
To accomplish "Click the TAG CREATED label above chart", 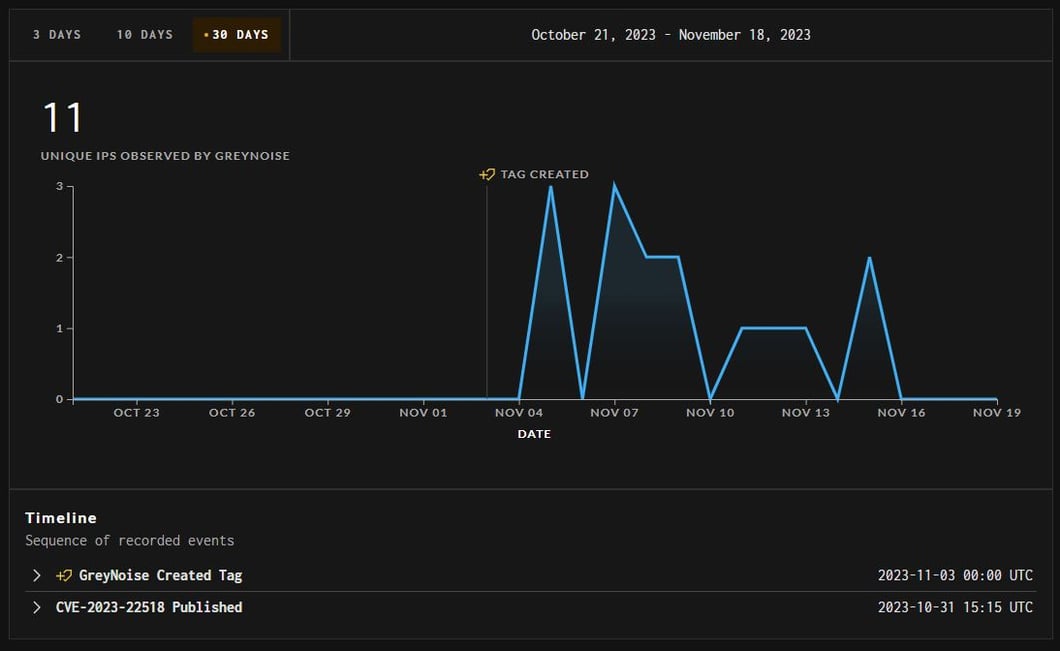I will click(544, 174).
